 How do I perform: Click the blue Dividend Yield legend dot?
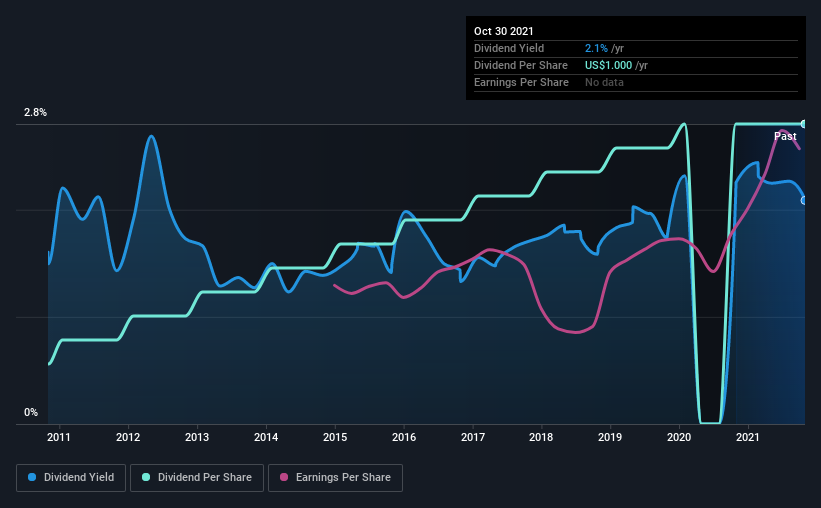pos(32,477)
